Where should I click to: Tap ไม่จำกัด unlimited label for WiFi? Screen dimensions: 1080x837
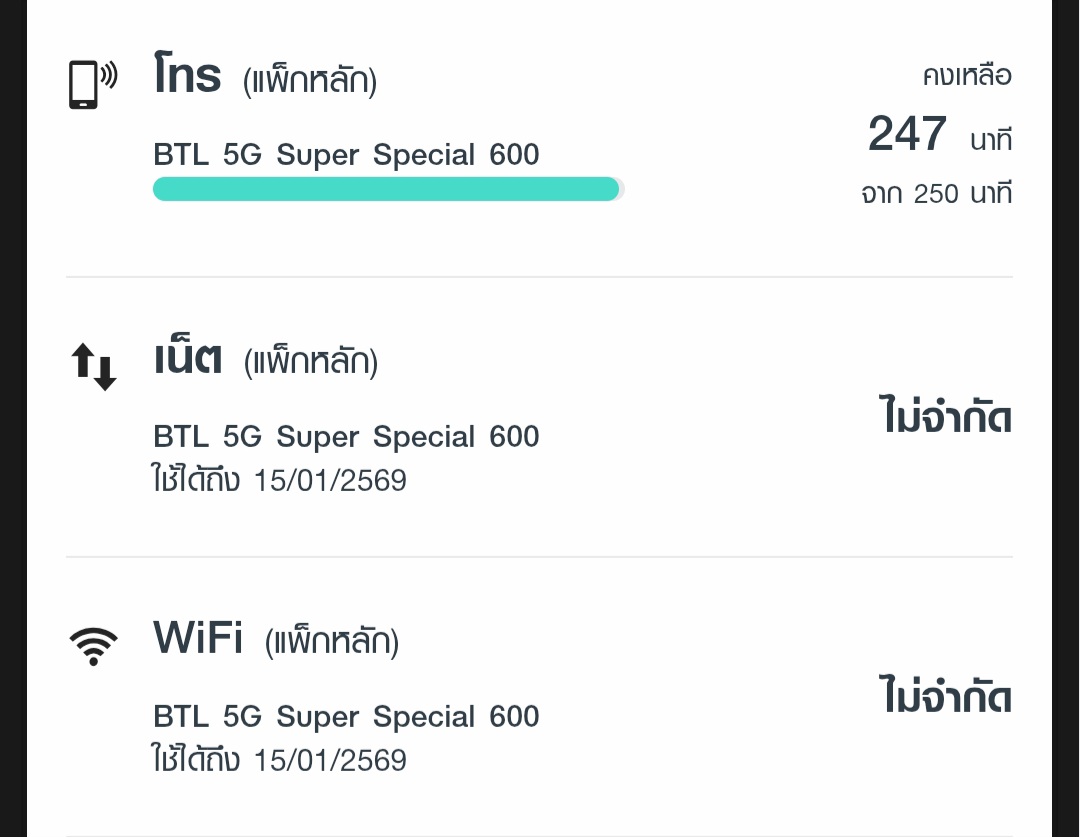coord(946,697)
